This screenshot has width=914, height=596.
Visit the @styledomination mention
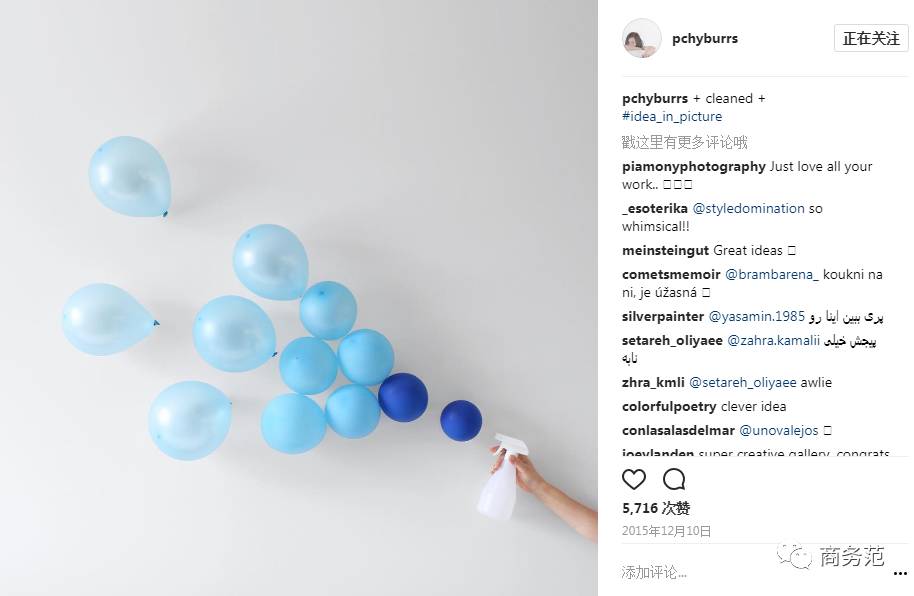[x=748, y=209]
